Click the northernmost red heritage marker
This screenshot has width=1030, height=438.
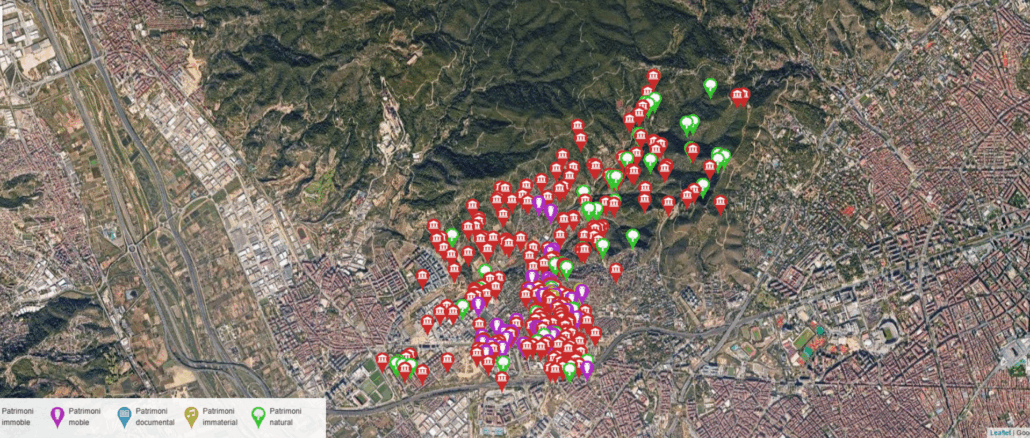[653, 76]
